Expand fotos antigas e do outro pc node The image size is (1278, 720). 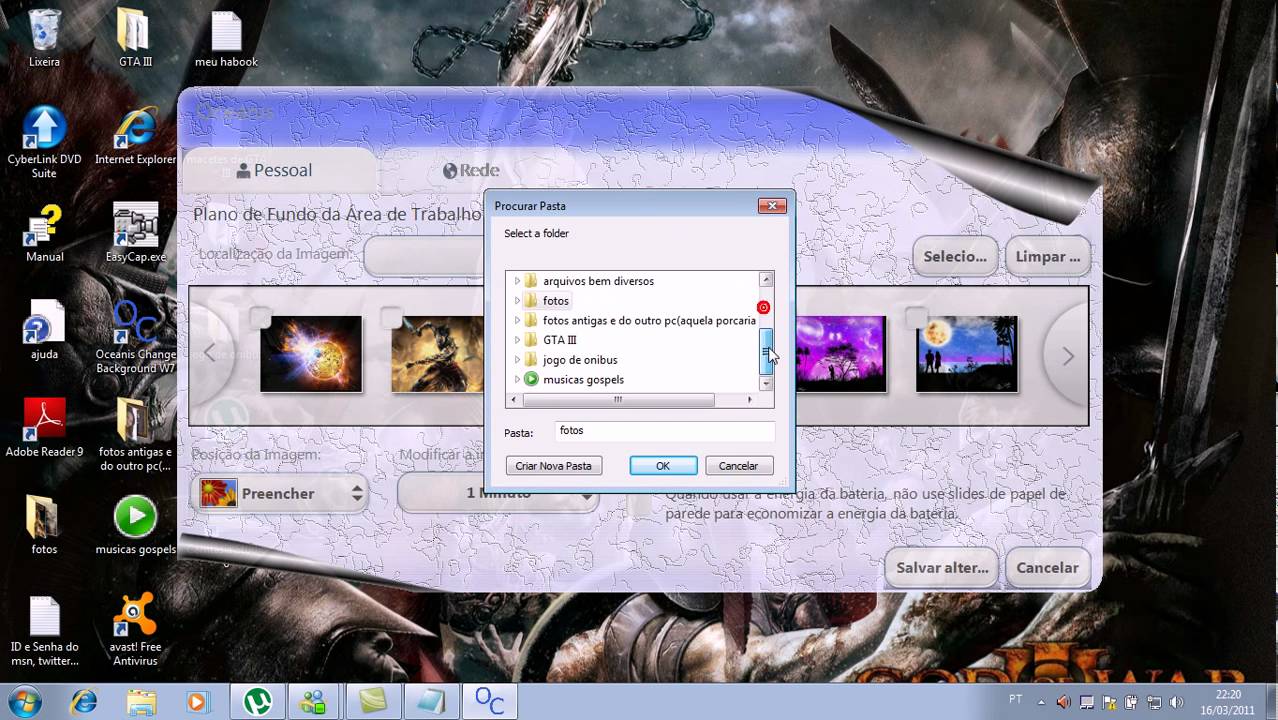[517, 321]
